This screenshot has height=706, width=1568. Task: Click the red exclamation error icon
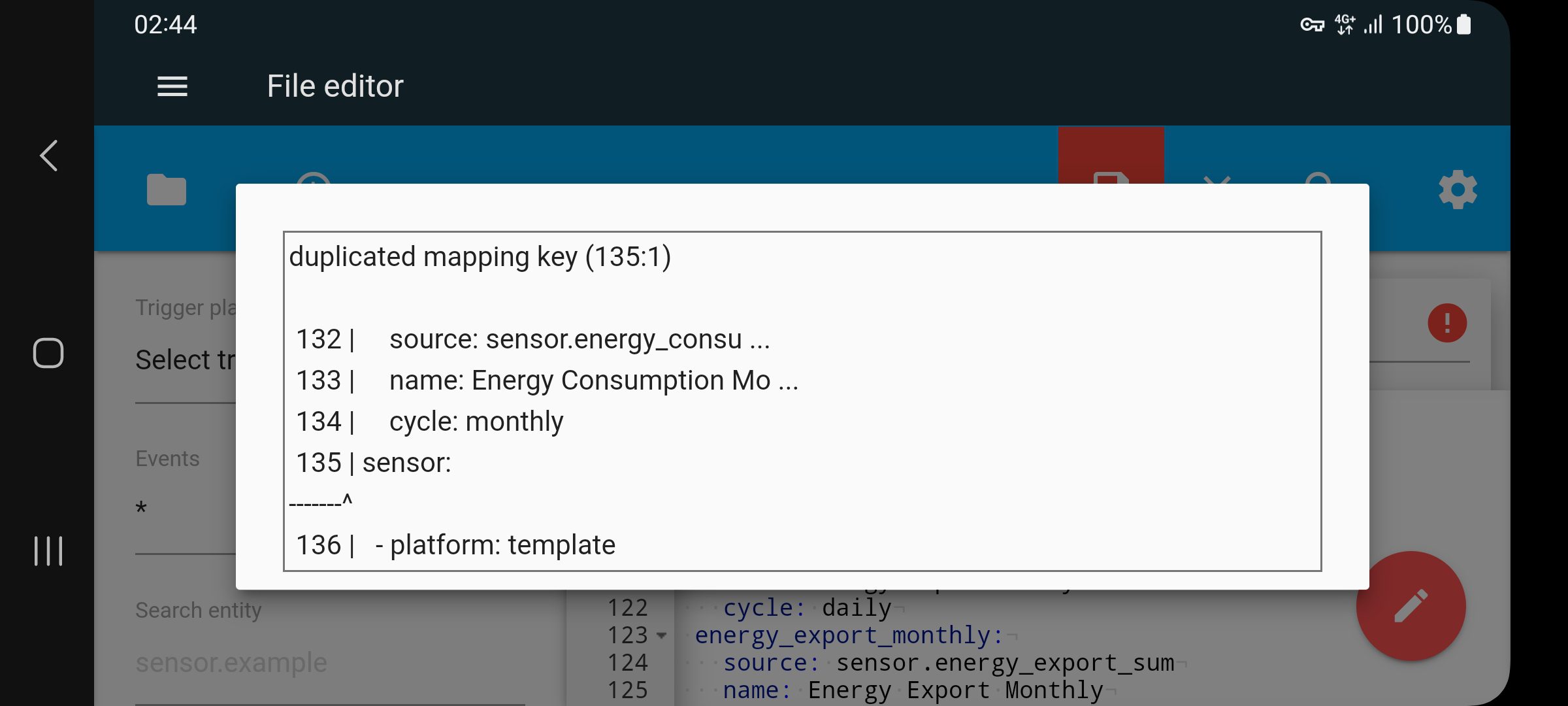point(1447,323)
